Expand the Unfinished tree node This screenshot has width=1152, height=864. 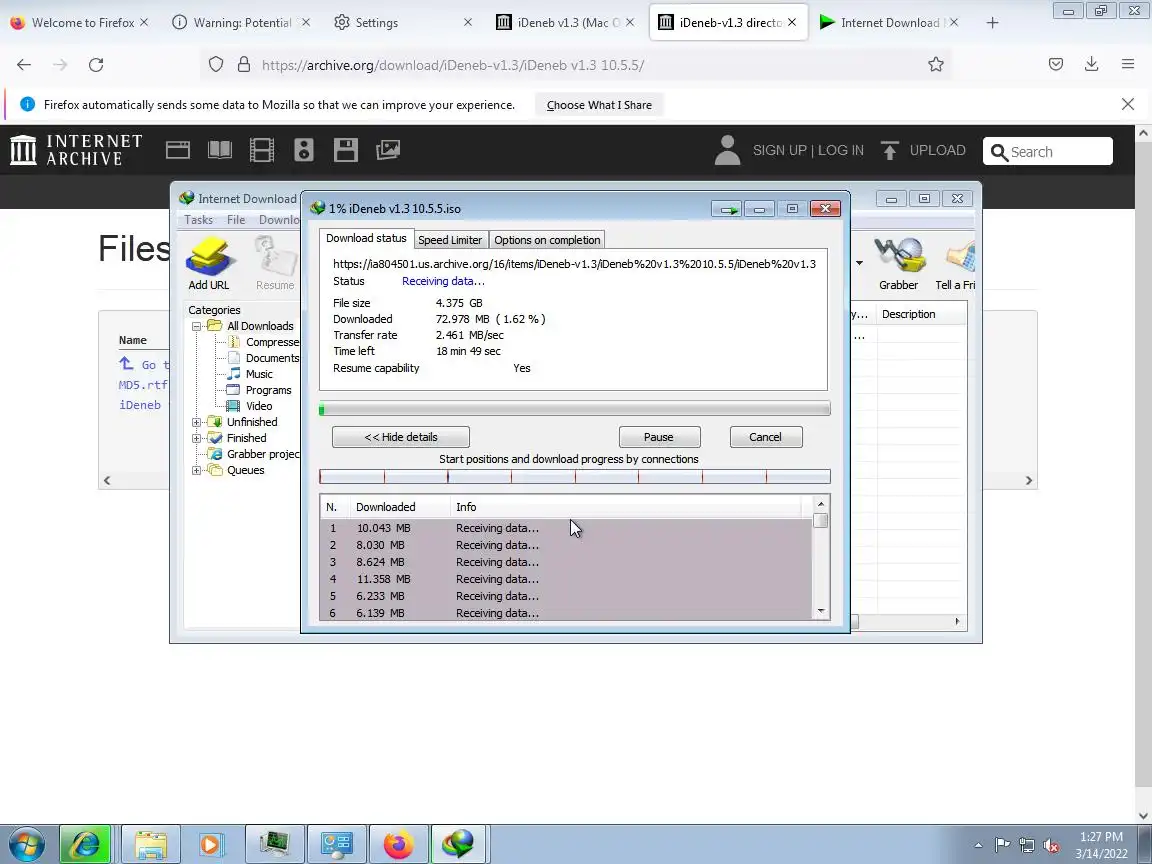[x=196, y=422]
